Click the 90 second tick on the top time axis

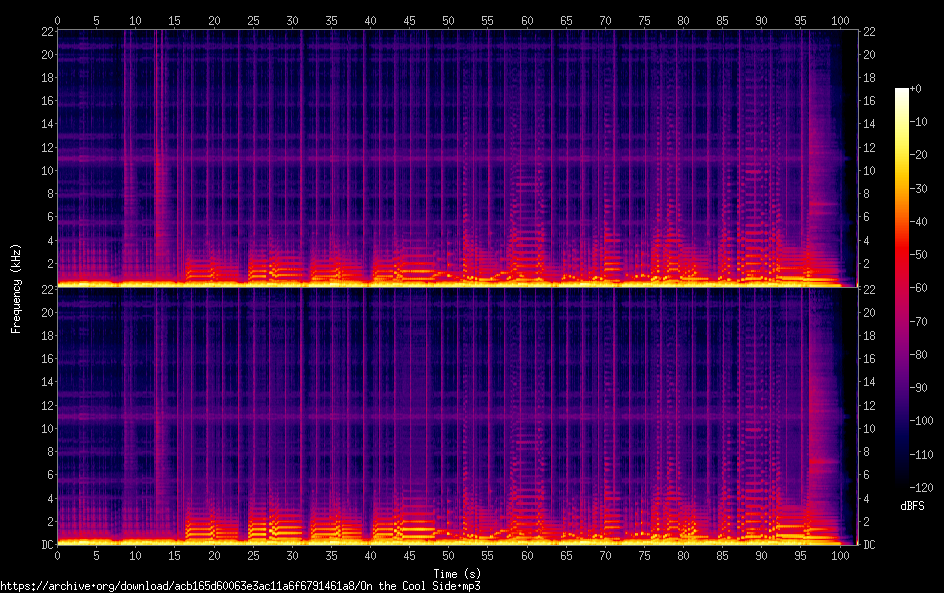tap(762, 20)
